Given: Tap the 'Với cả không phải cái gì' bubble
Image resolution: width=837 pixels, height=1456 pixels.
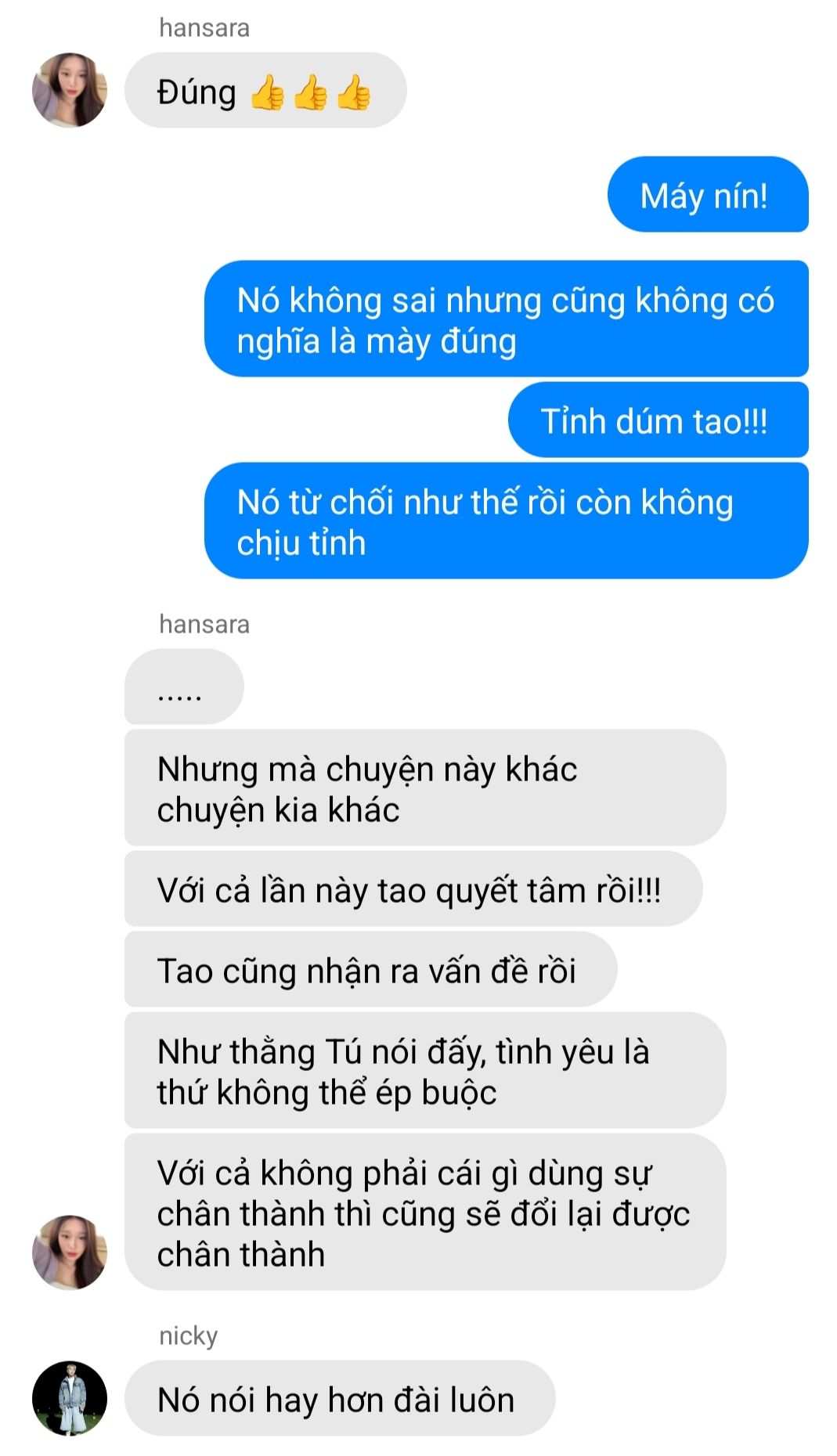Looking at the screenshot, I should 425,1212.
